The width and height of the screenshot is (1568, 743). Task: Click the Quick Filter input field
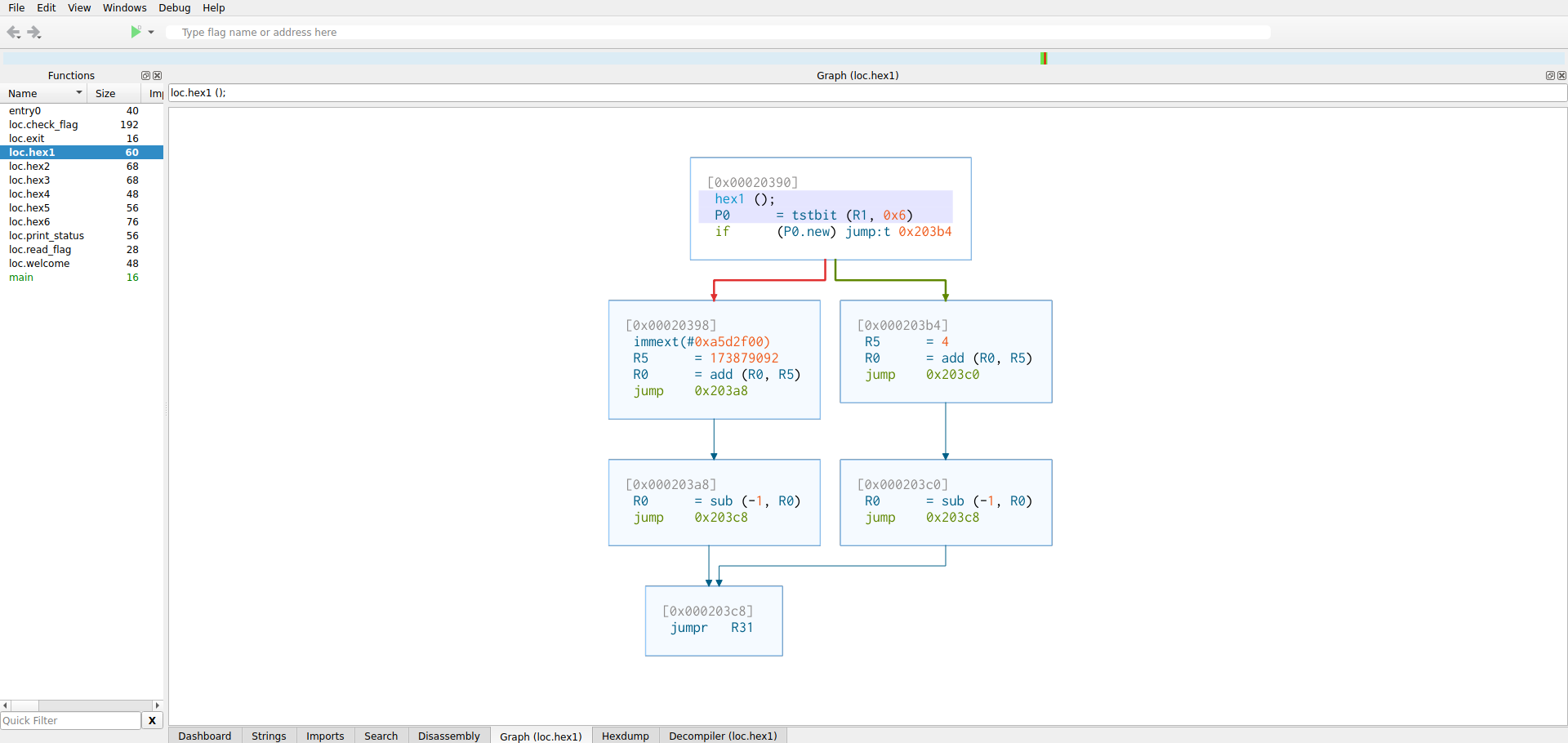tap(70, 720)
